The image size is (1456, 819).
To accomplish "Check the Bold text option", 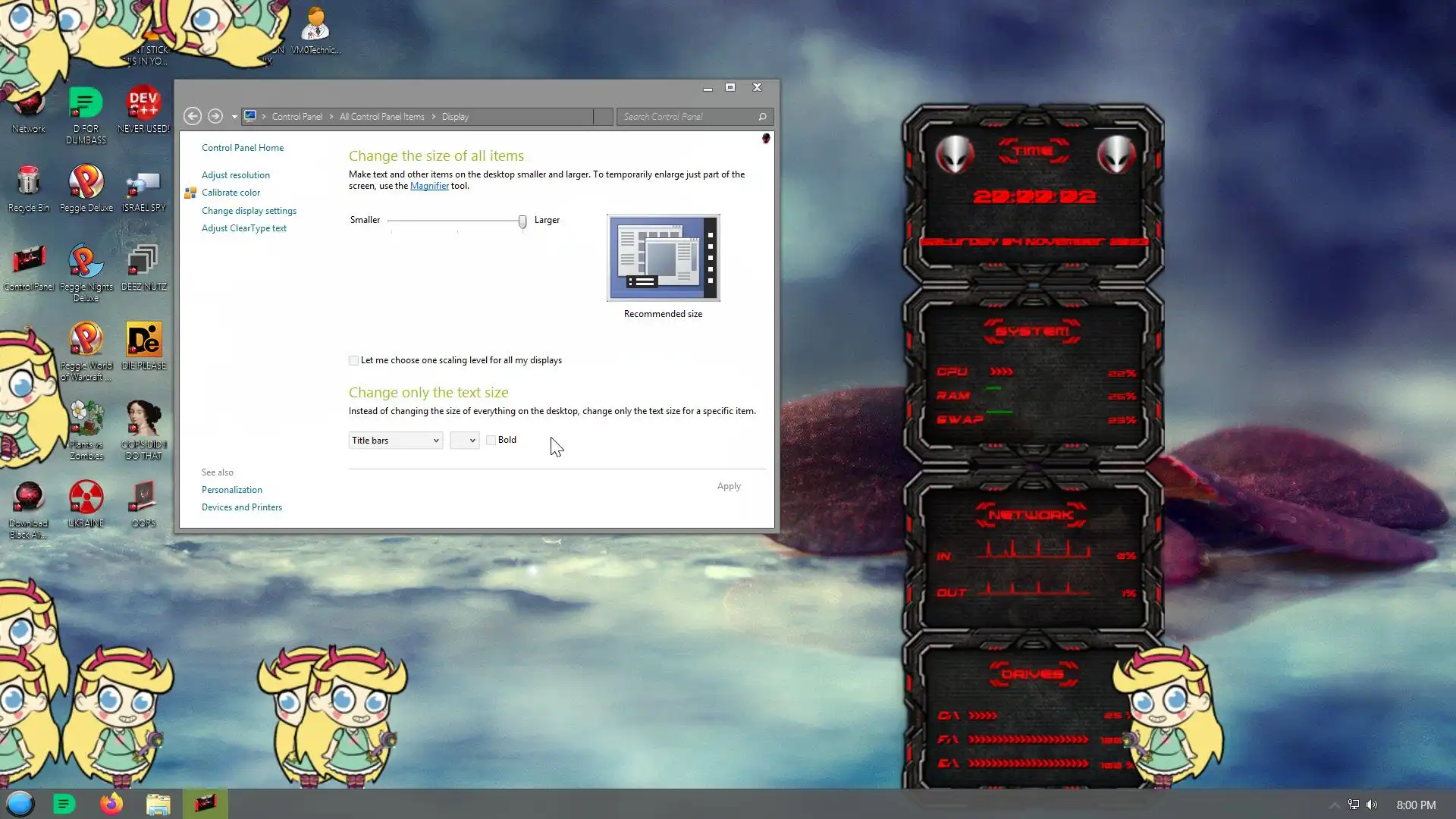I will pyautogui.click(x=491, y=440).
